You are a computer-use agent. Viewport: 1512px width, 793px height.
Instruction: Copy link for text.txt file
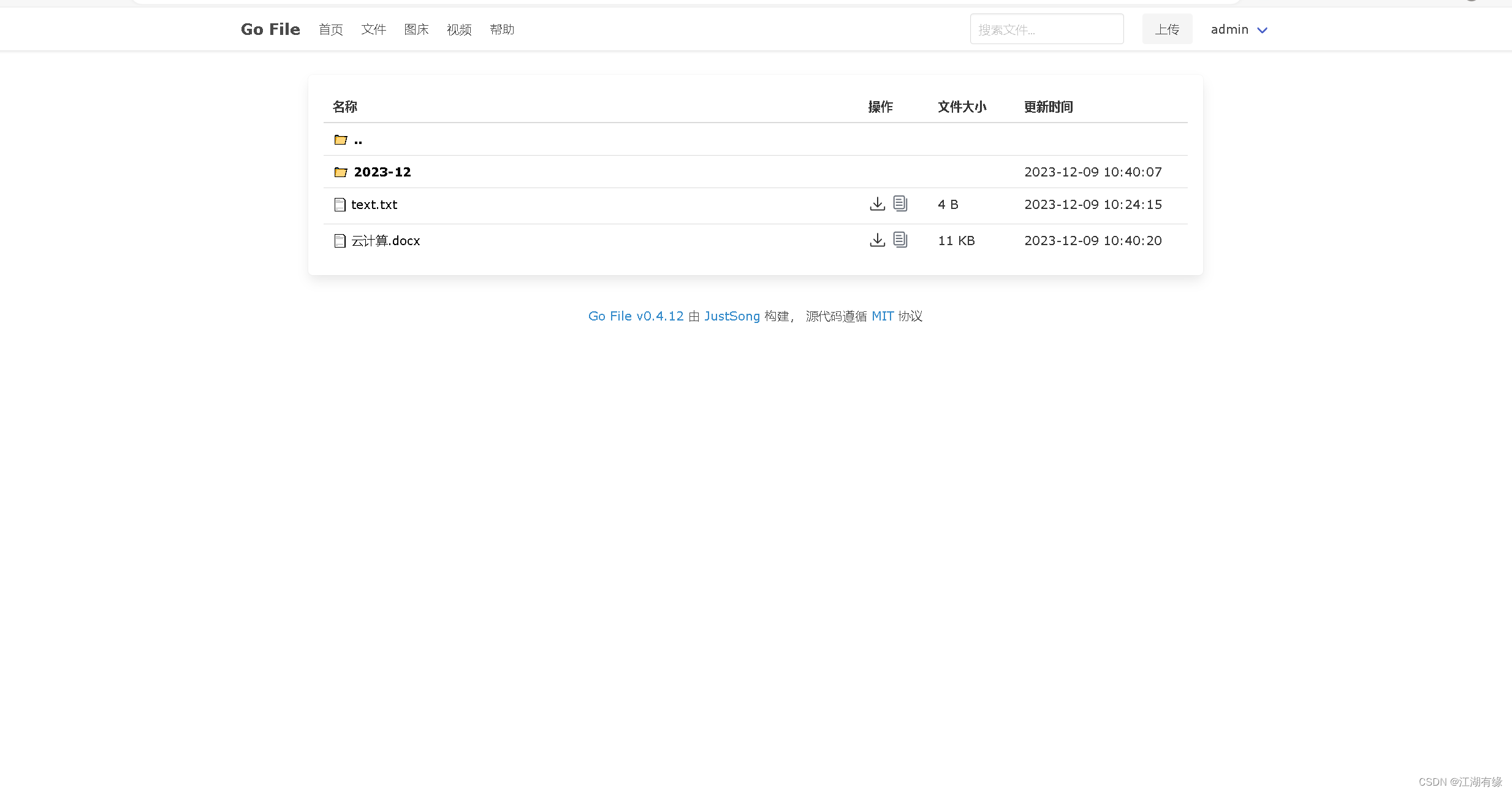click(900, 203)
